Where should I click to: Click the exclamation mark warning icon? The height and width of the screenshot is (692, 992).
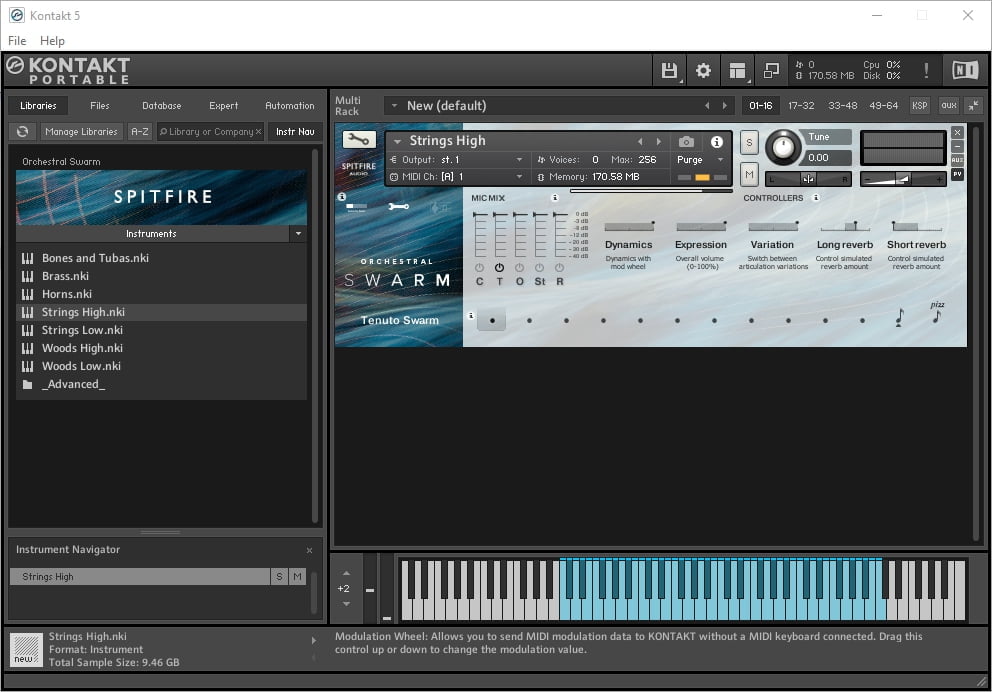[x=926, y=71]
